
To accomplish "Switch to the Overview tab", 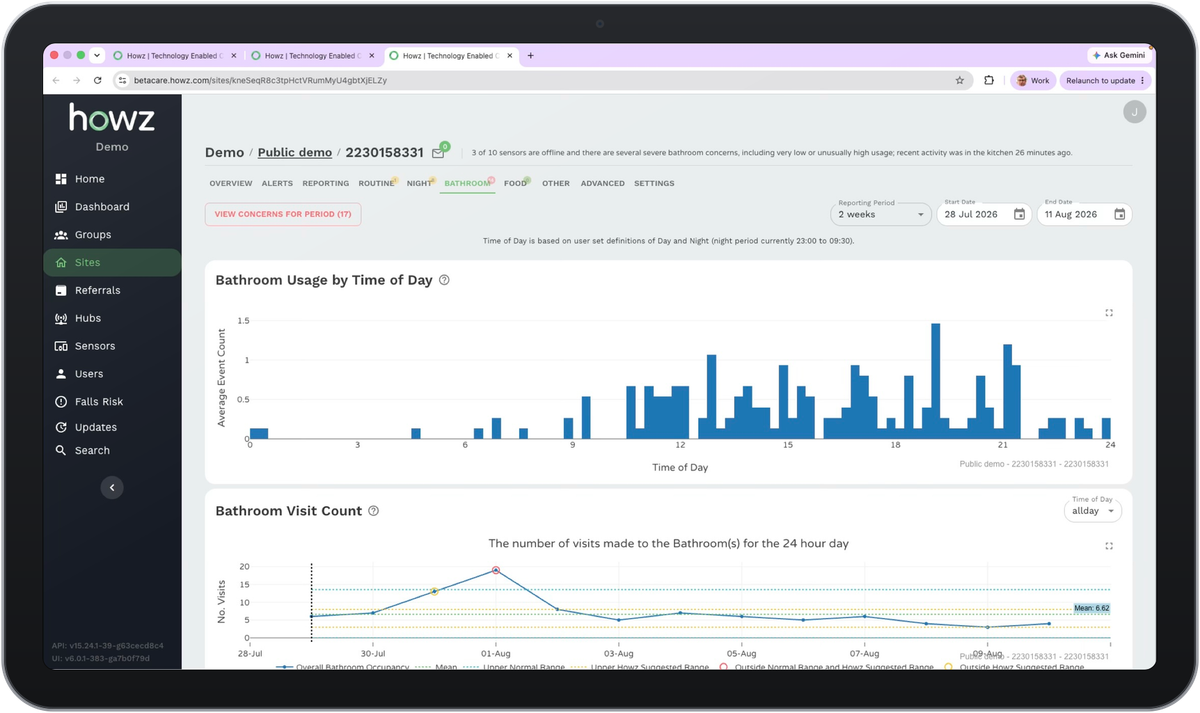I will (x=231, y=184).
